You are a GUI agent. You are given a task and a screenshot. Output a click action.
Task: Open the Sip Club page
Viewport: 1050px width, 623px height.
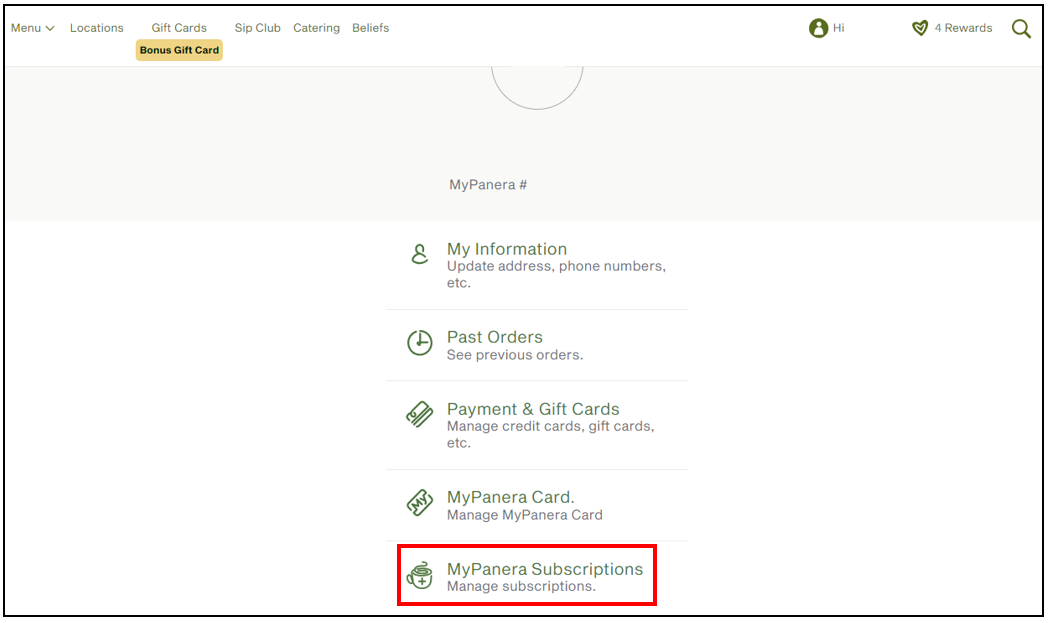(257, 28)
